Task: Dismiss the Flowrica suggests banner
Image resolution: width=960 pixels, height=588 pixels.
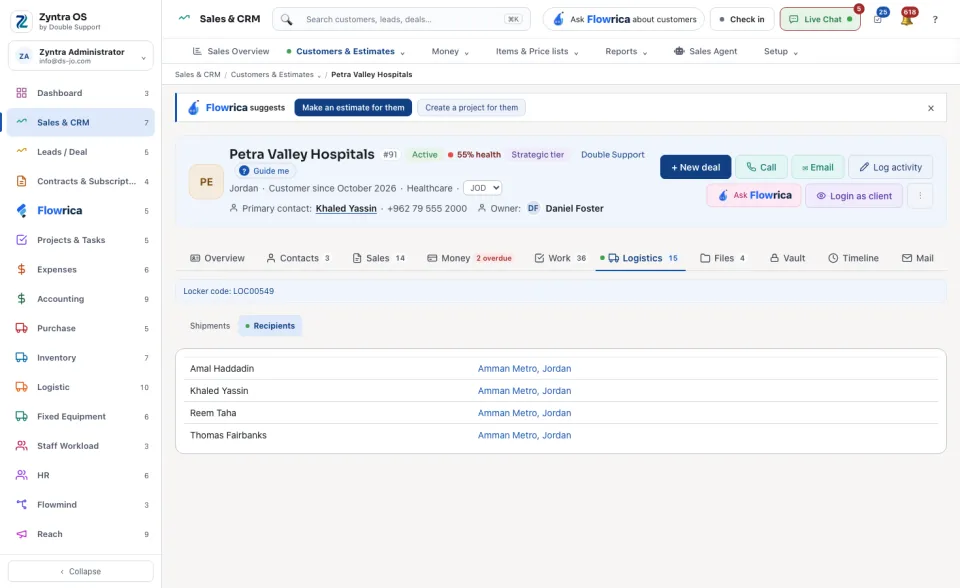Action: 931,108
